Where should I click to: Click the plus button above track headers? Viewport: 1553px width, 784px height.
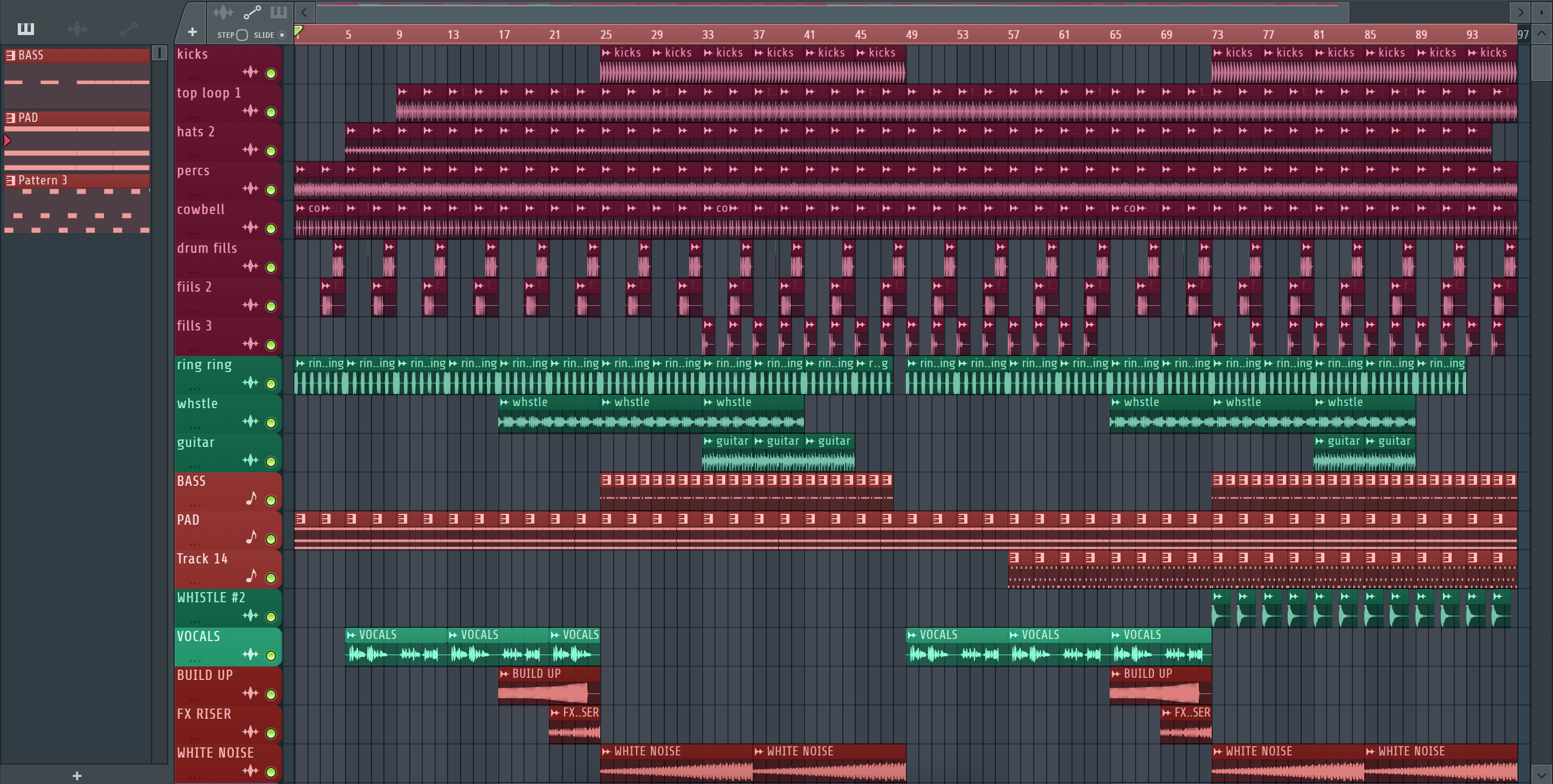[x=193, y=32]
